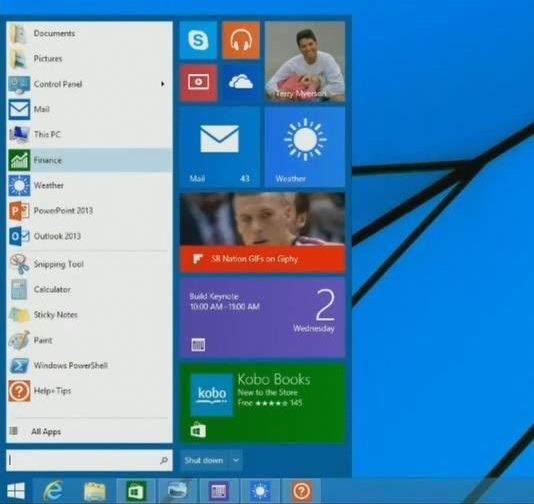Click the "Outlook 2013" label
The image size is (534, 504).
[57, 236]
